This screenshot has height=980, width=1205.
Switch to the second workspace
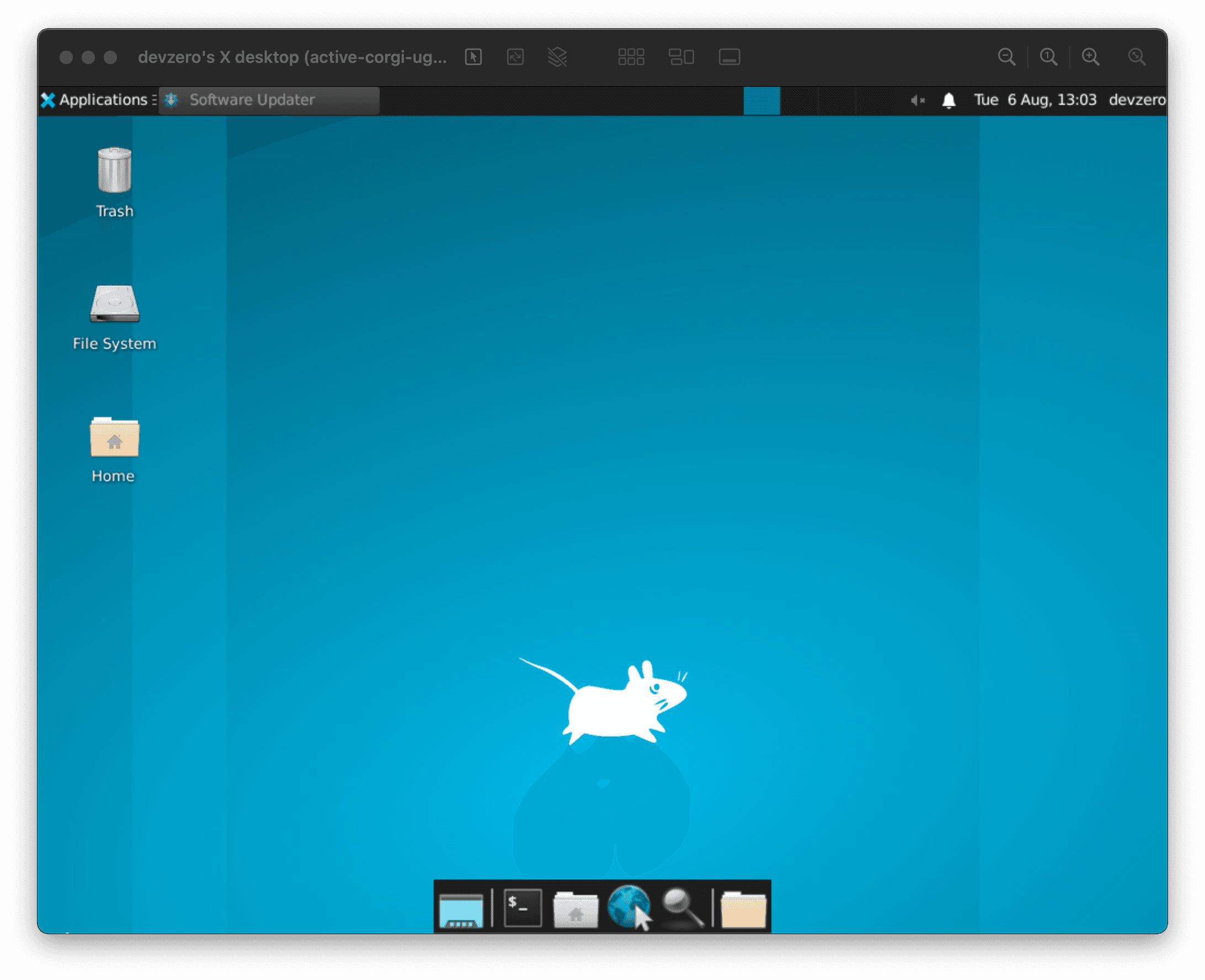tap(799, 100)
